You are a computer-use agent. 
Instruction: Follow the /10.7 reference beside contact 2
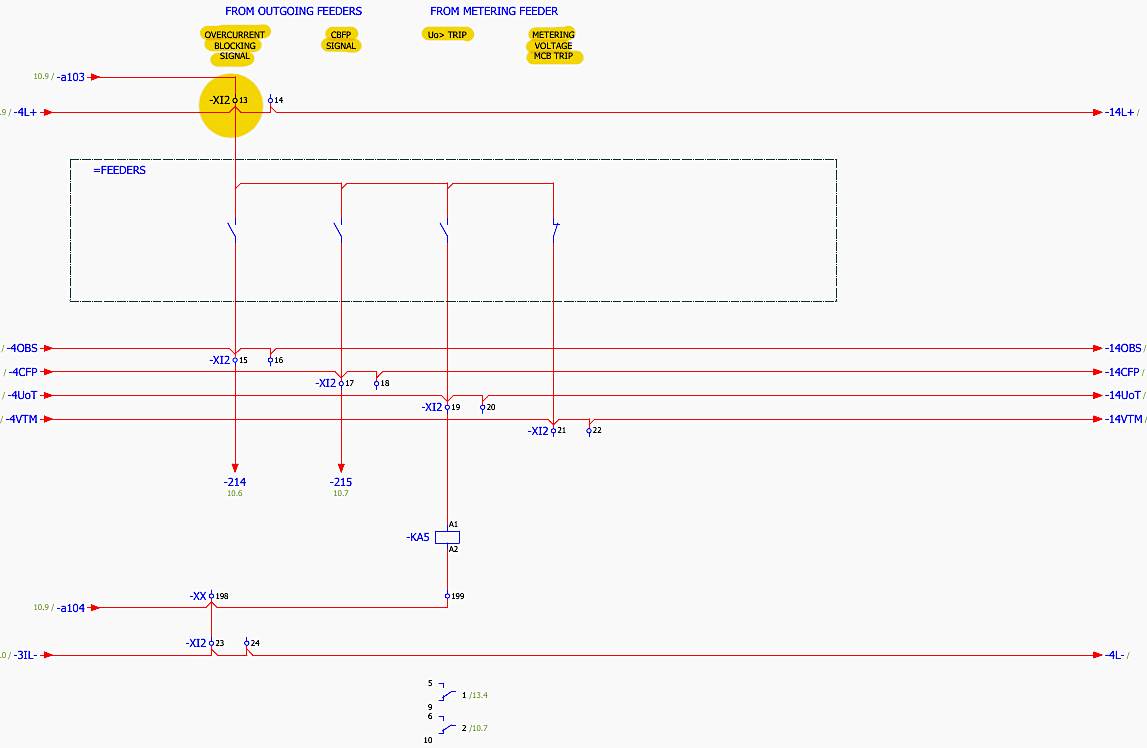coord(478,728)
